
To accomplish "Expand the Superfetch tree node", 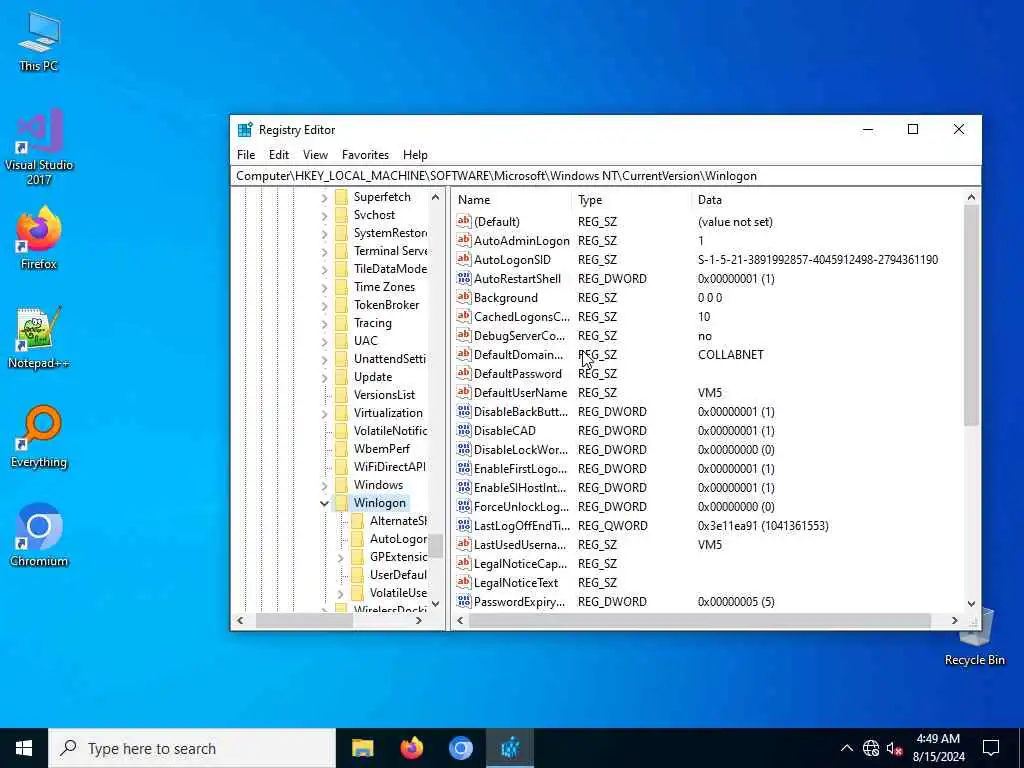I will pyautogui.click(x=324, y=197).
